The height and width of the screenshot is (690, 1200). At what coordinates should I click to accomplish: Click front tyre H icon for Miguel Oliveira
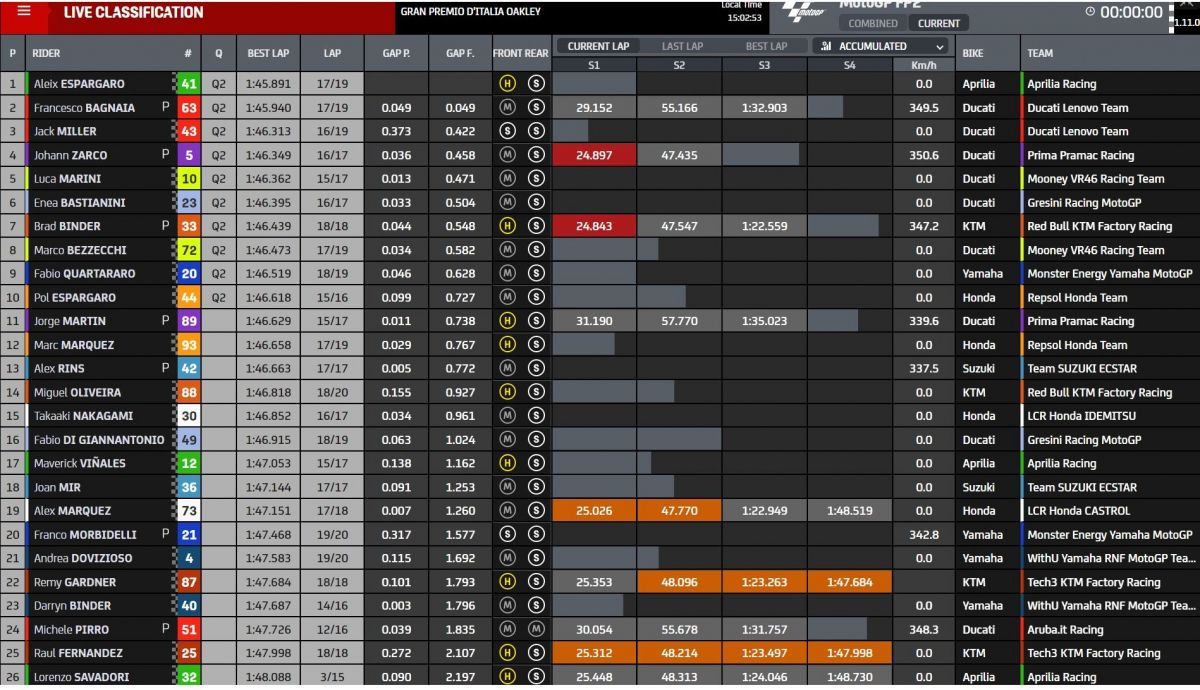(507, 392)
